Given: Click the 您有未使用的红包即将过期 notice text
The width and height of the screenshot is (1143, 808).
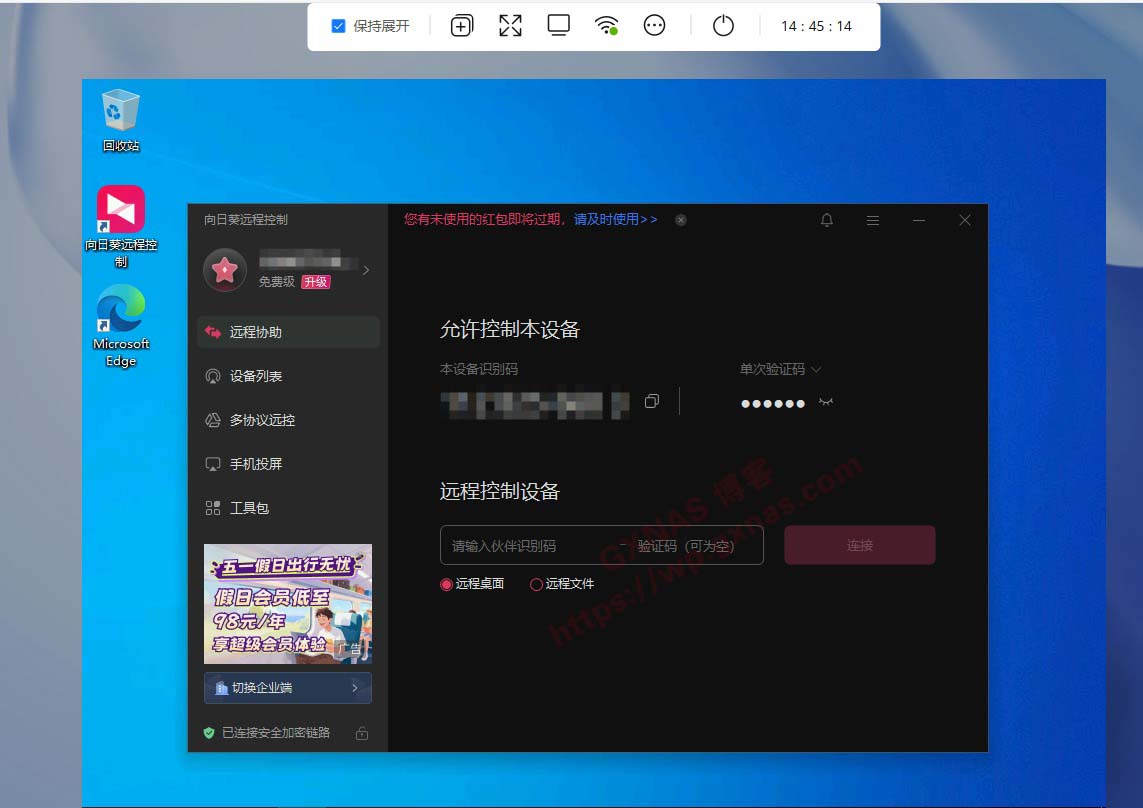Looking at the screenshot, I should (485, 220).
